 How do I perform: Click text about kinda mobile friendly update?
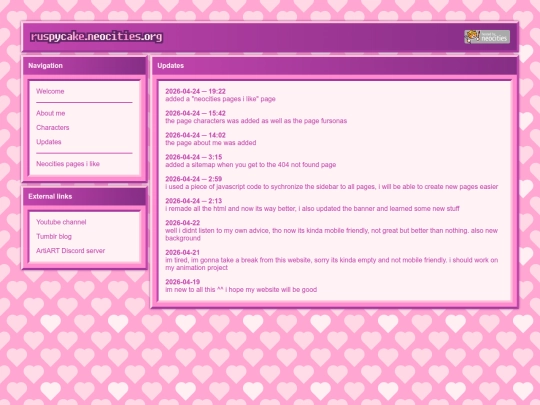332,234
